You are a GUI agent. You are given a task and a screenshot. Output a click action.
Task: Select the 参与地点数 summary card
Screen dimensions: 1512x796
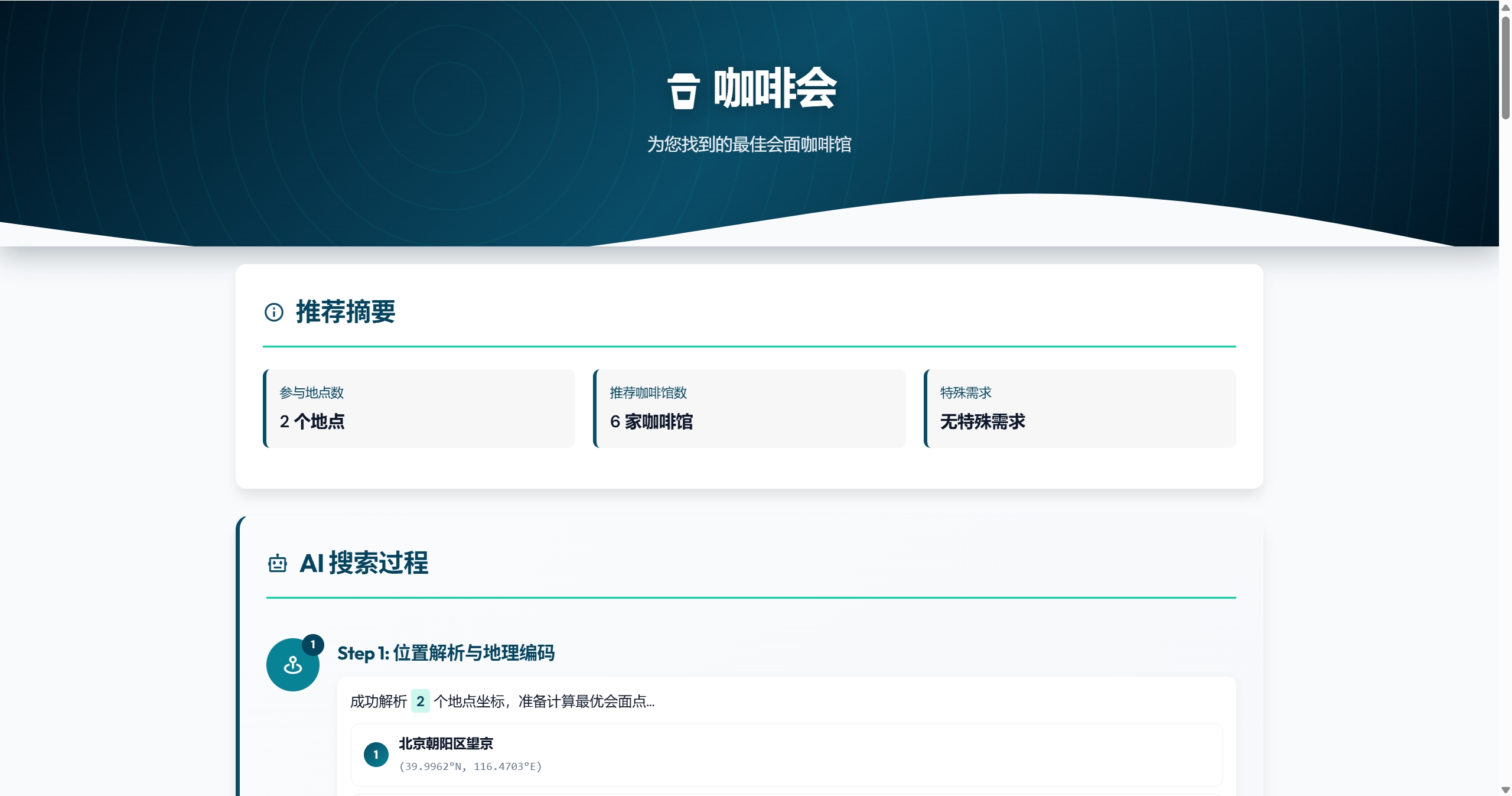click(x=419, y=408)
